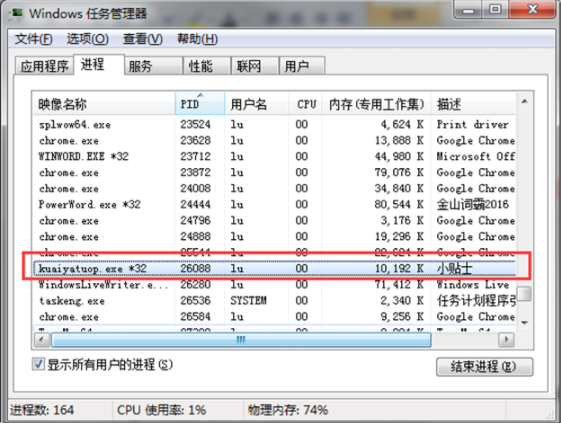Click the 80,544 K memory value
The width and height of the screenshot is (561, 423).
(x=399, y=204)
